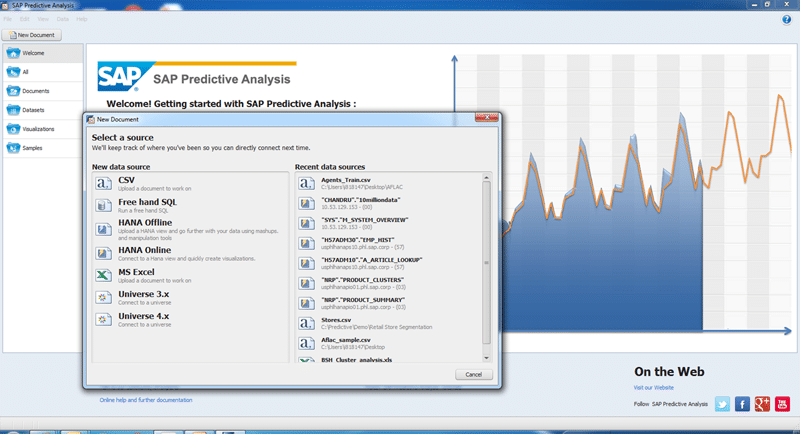Open the "H57ADM30"."EMP_HIST" source icon

pos(306,243)
